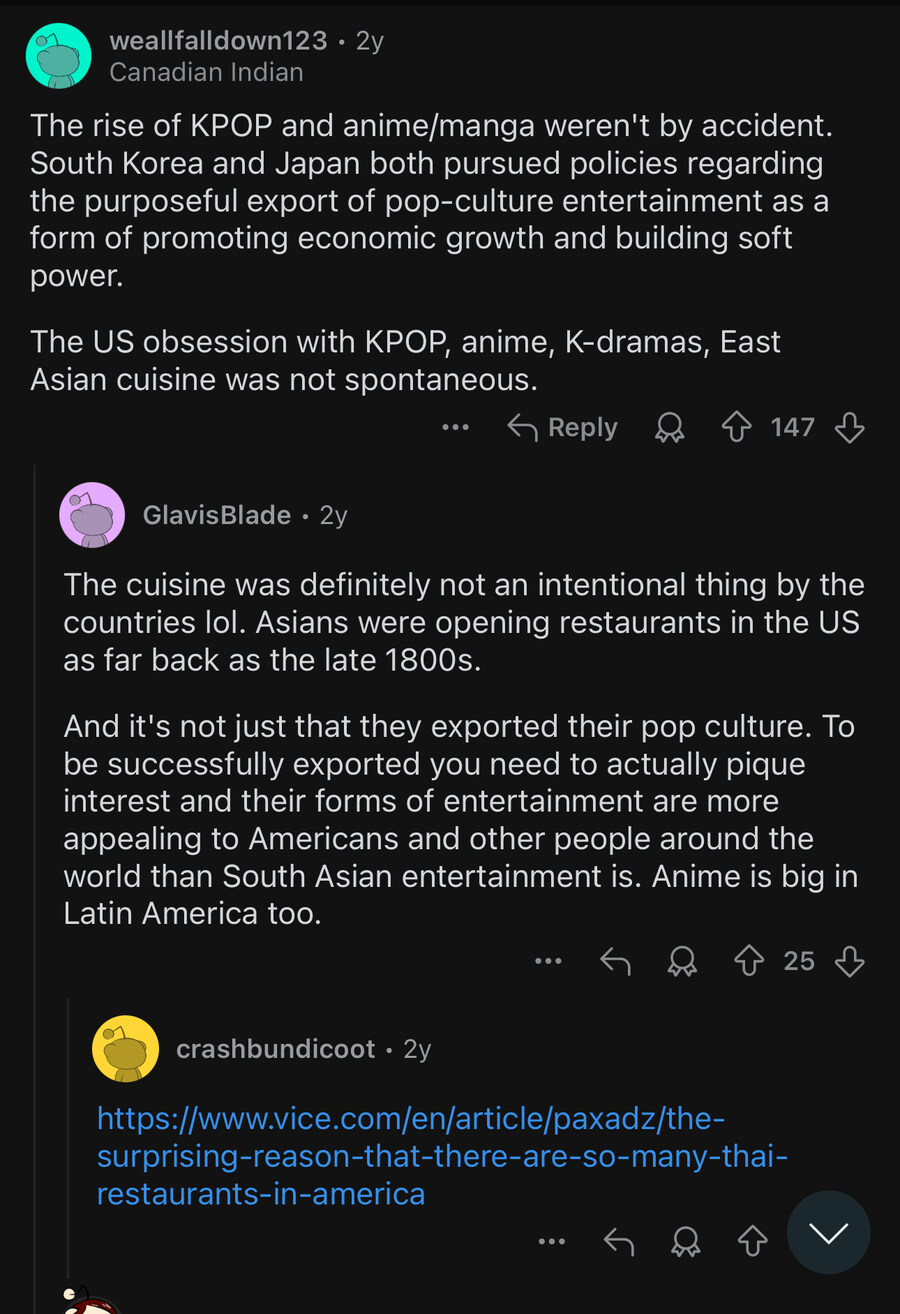The image size is (900, 1314).
Task: Tap crashbundicoot's yellow Snoo avatar
Action: (125, 1049)
